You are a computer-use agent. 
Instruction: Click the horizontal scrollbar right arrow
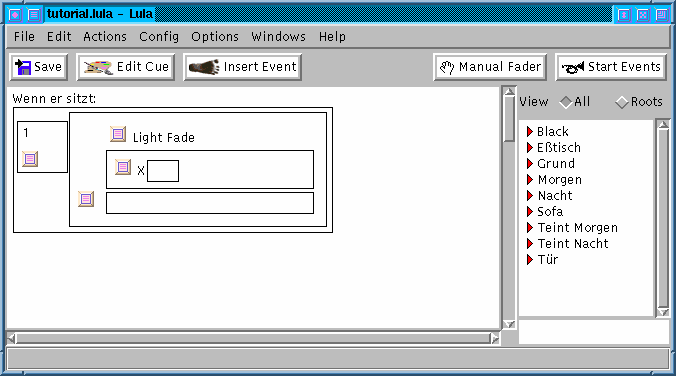click(494, 338)
